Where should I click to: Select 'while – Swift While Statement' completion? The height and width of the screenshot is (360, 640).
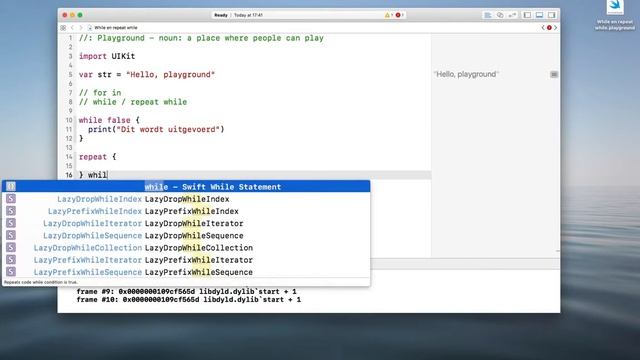(x=186, y=187)
